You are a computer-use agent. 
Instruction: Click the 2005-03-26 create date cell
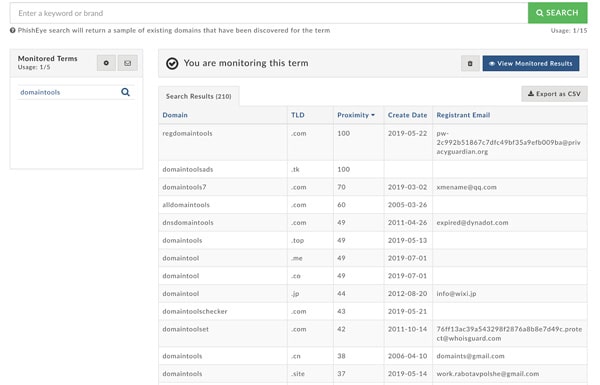(x=407, y=205)
